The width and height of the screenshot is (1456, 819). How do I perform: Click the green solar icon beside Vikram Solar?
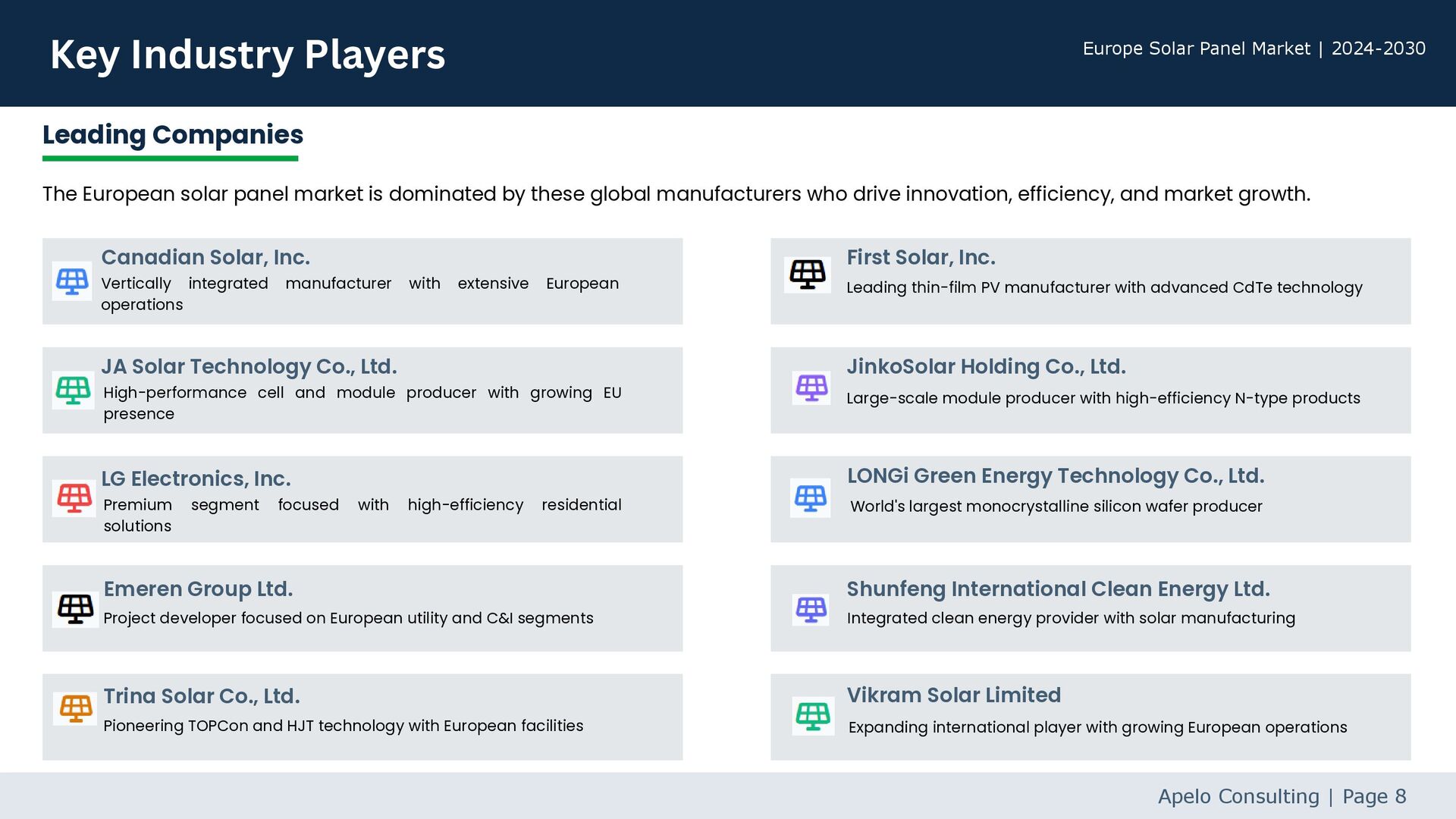click(x=813, y=716)
